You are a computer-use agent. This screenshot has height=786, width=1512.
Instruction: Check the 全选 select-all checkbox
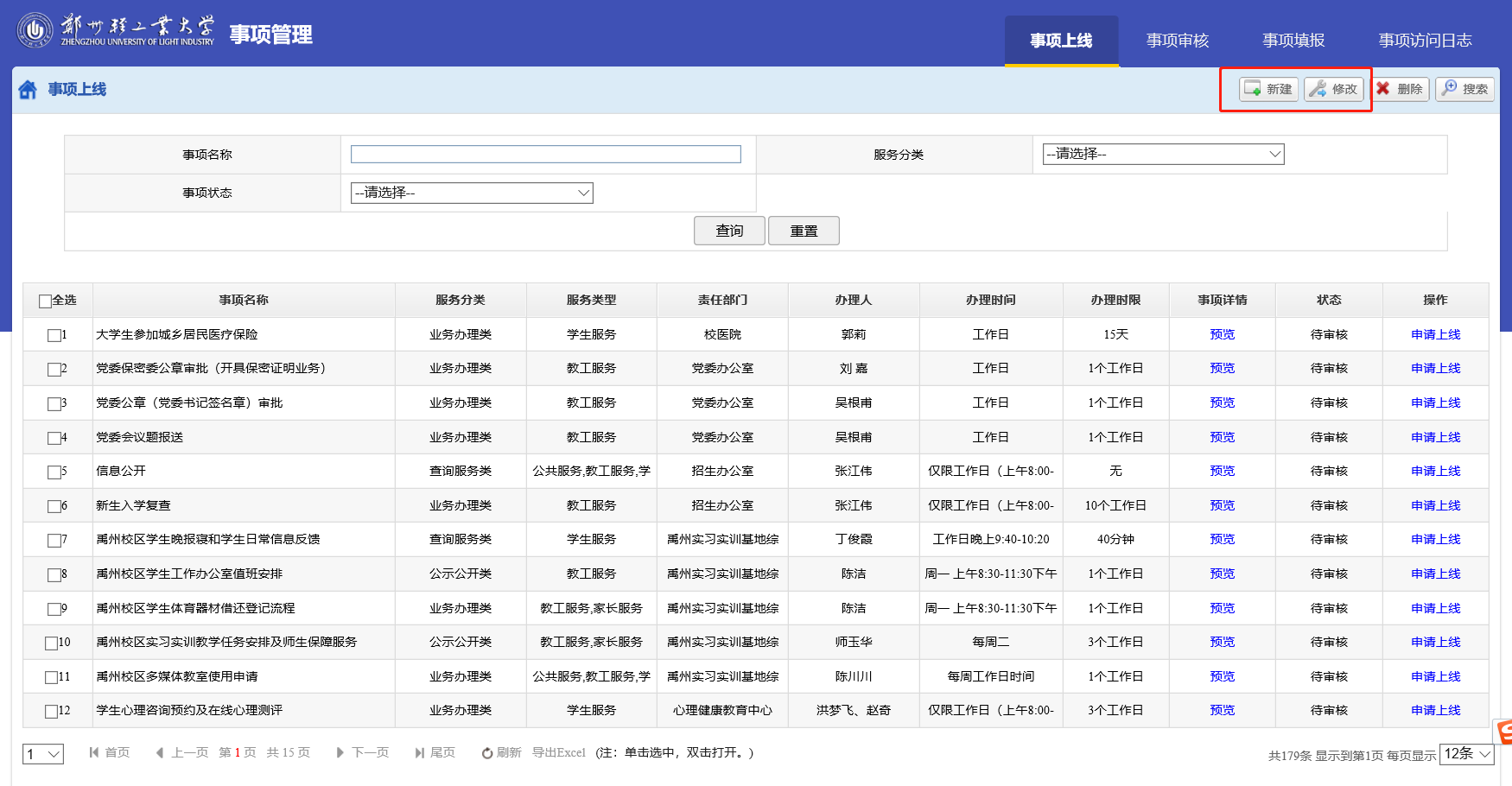[45, 301]
